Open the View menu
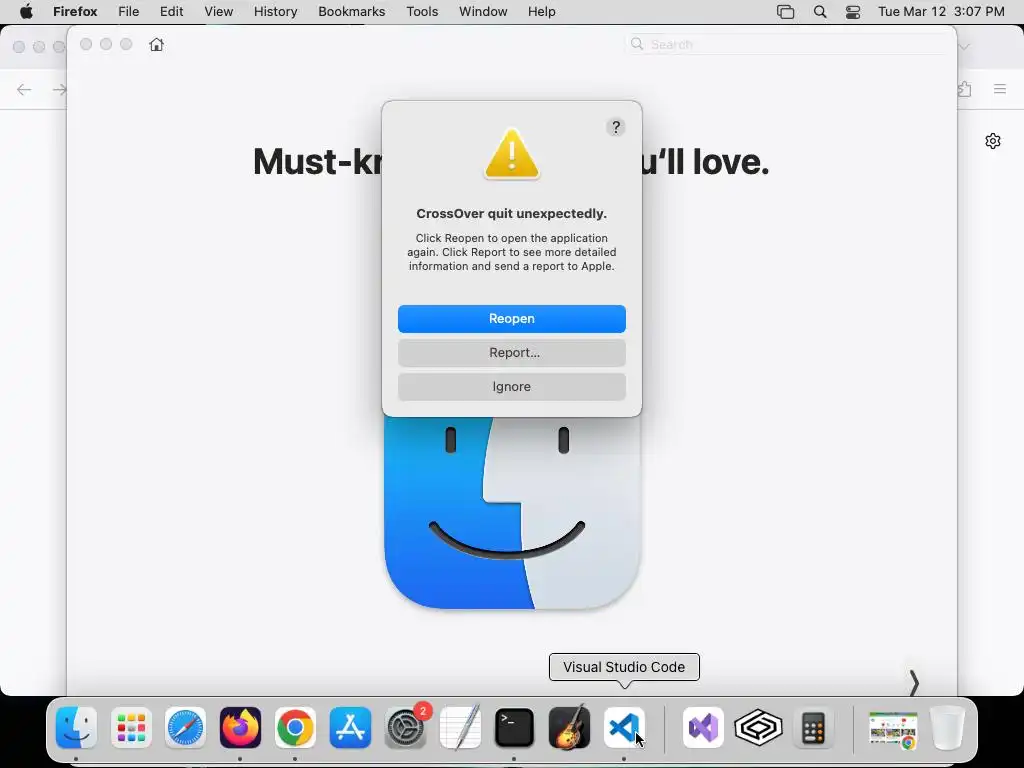 [219, 12]
